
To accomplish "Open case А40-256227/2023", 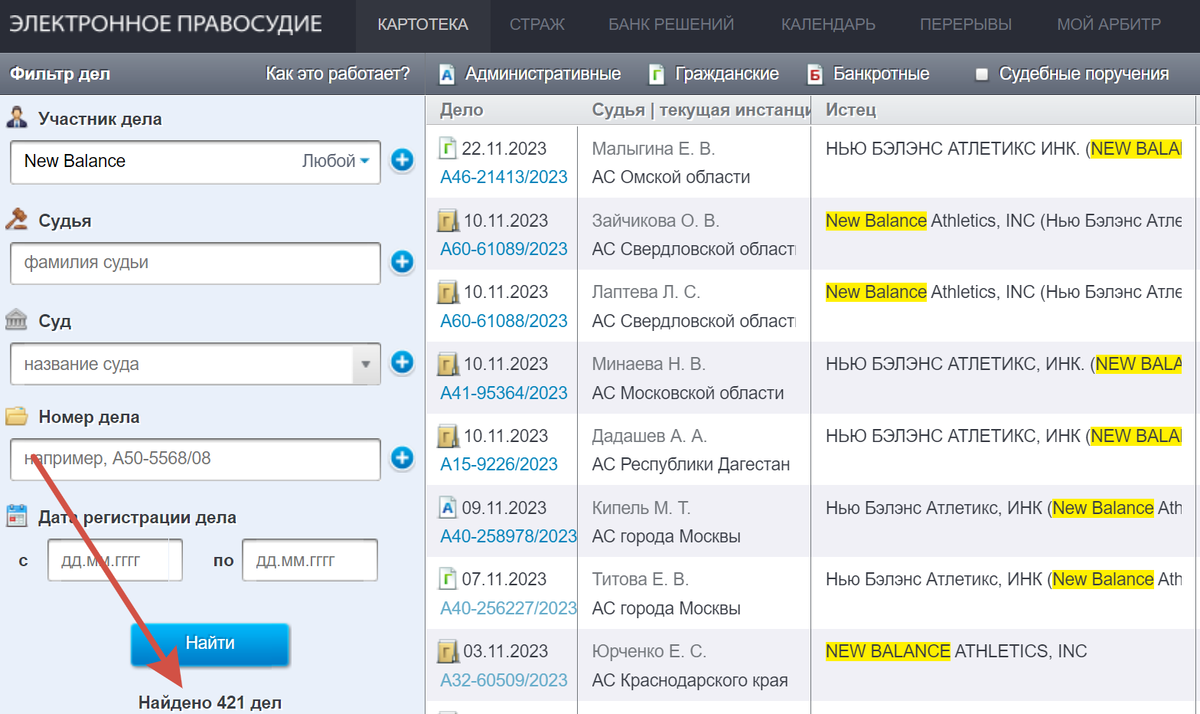I will pyautogui.click(x=508, y=608).
